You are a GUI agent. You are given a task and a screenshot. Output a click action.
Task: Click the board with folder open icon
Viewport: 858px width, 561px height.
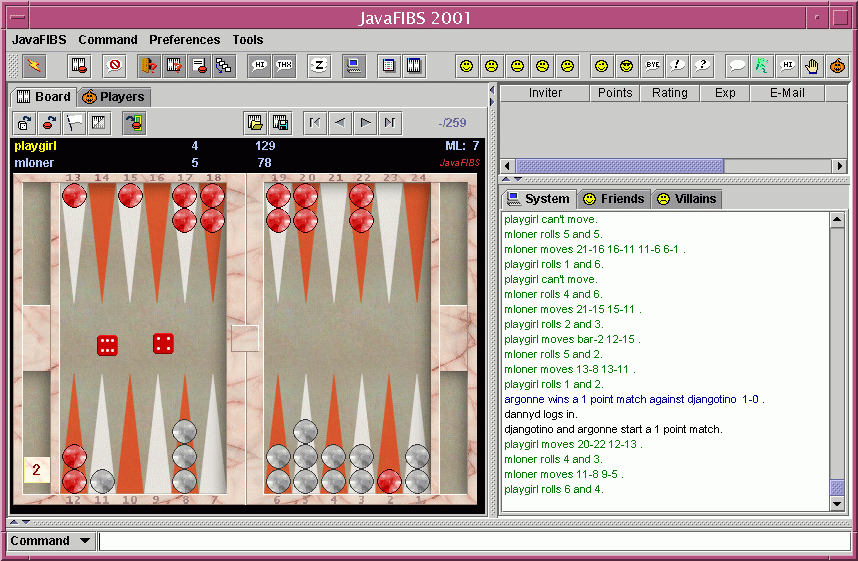[x=255, y=123]
